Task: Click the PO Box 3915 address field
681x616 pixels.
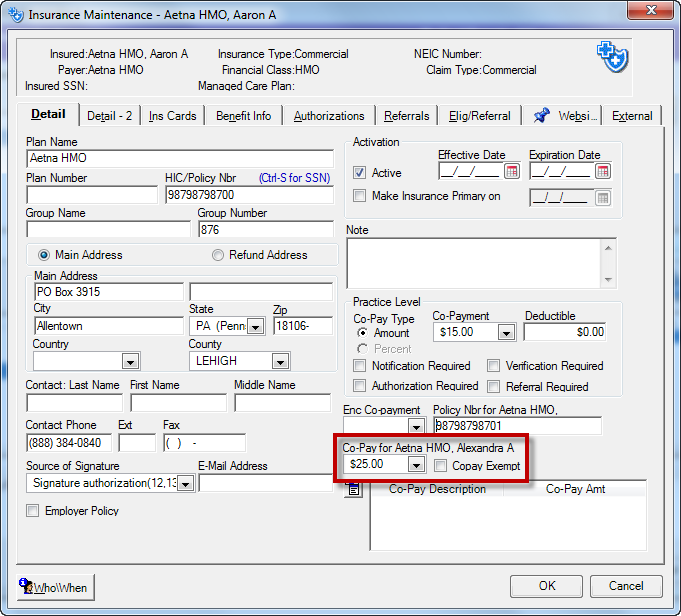Action: (x=109, y=291)
